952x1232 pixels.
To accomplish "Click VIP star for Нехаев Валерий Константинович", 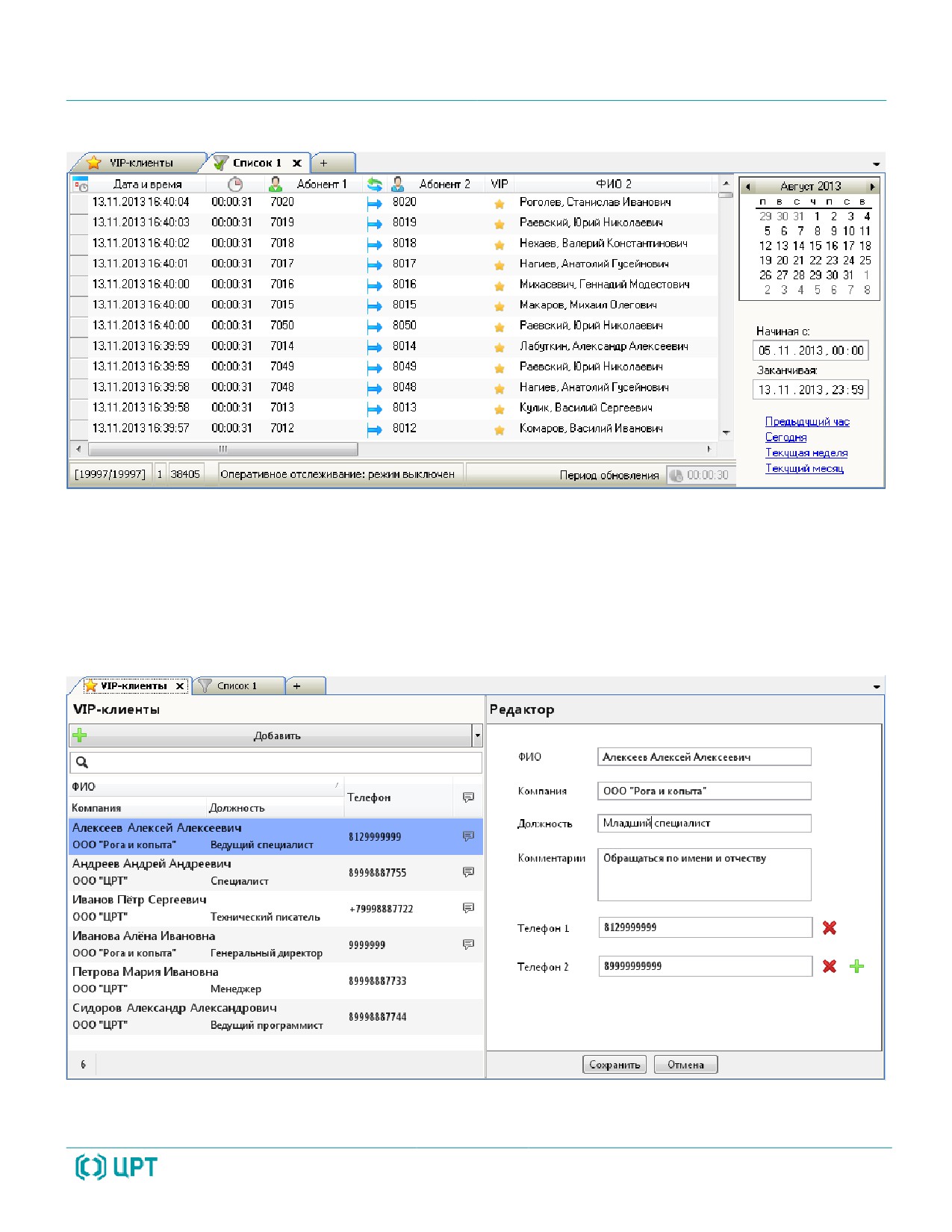I will coord(500,245).
